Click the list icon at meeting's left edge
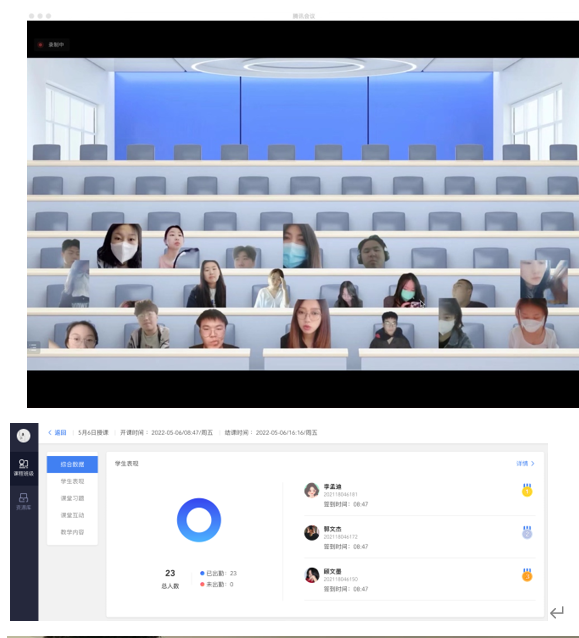Viewport: 579px width, 638px height. pos(33,347)
